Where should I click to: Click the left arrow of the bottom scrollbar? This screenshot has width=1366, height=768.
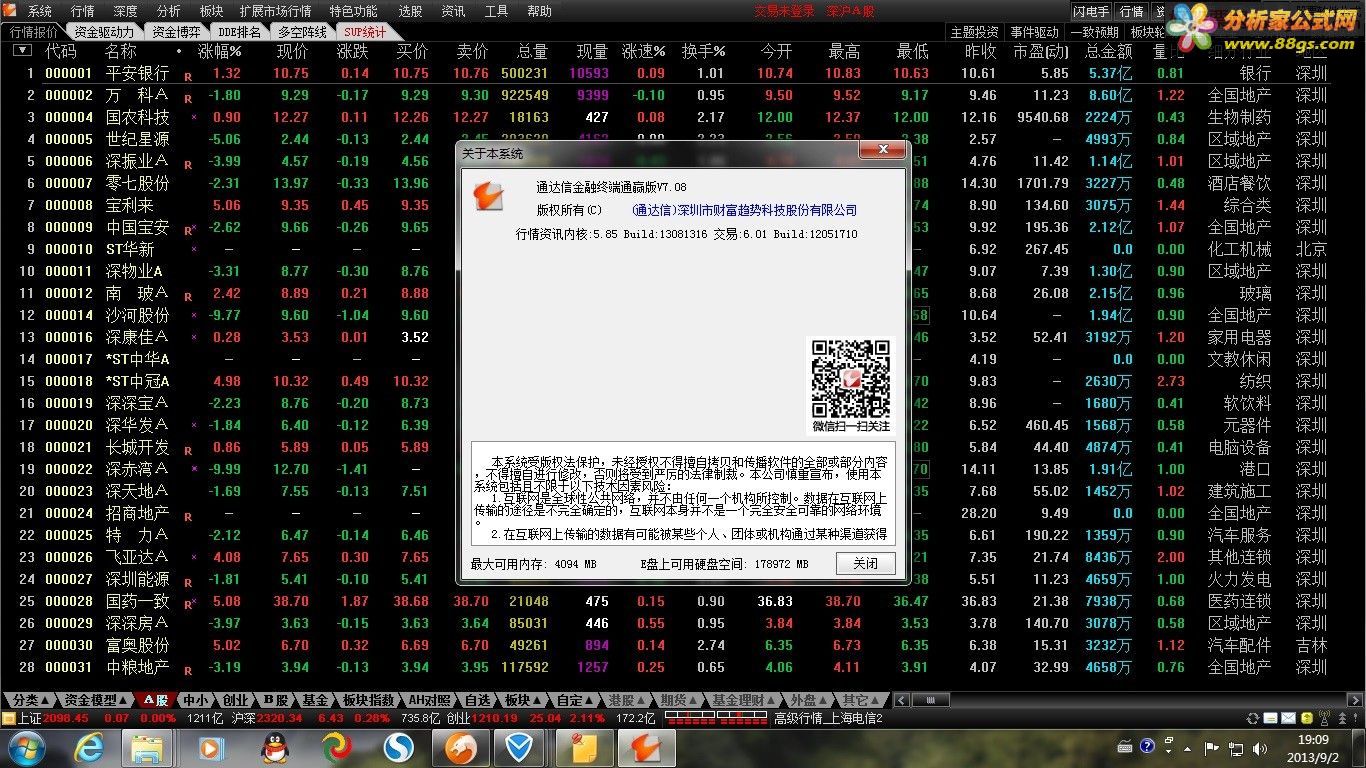click(x=900, y=700)
